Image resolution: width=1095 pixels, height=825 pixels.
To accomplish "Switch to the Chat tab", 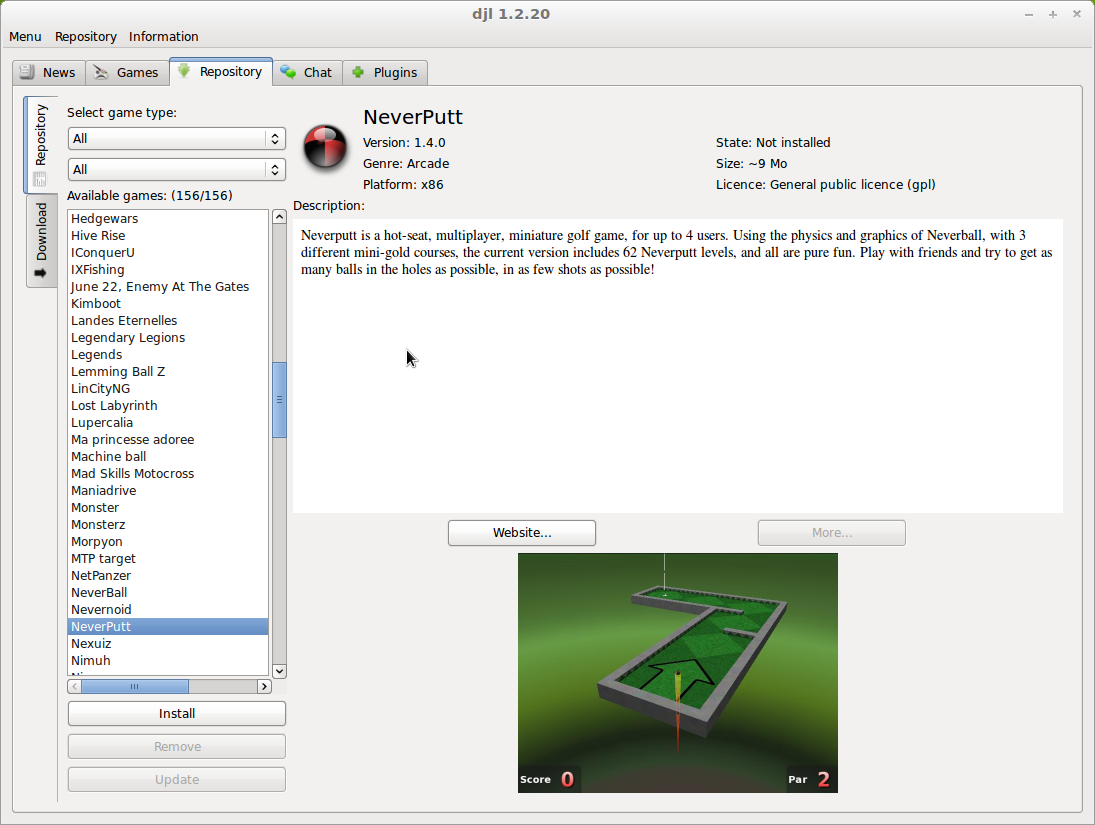I will tap(307, 72).
